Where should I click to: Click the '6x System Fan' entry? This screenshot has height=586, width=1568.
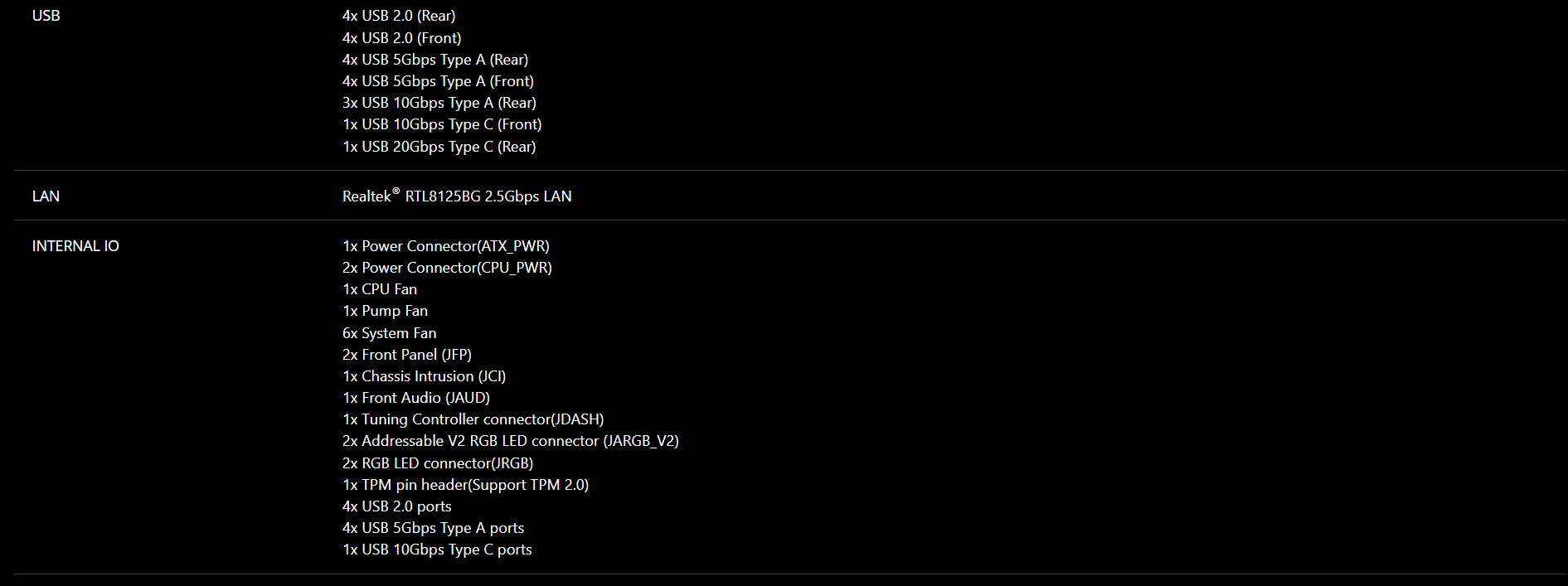[390, 333]
